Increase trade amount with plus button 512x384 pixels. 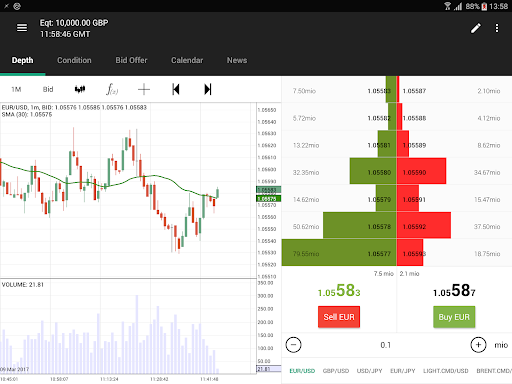pos(478,345)
